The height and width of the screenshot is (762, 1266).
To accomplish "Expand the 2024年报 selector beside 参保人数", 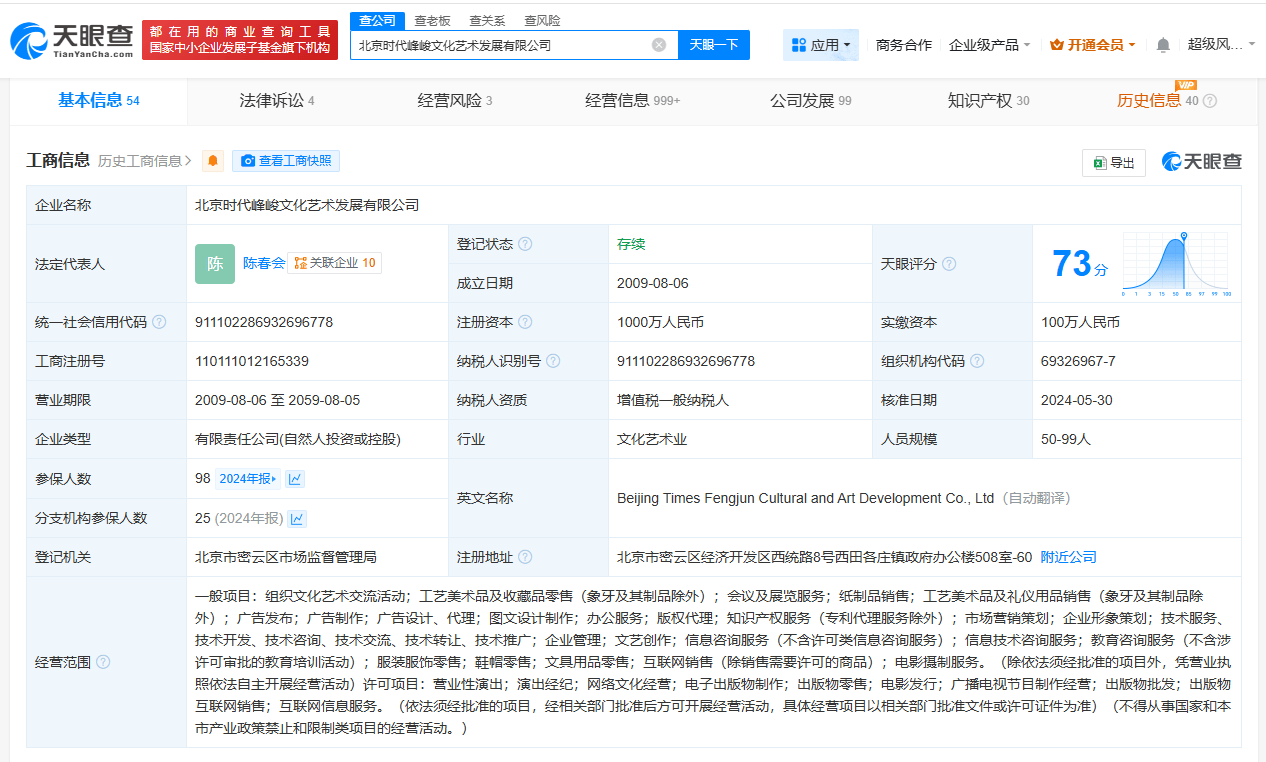I will point(249,479).
